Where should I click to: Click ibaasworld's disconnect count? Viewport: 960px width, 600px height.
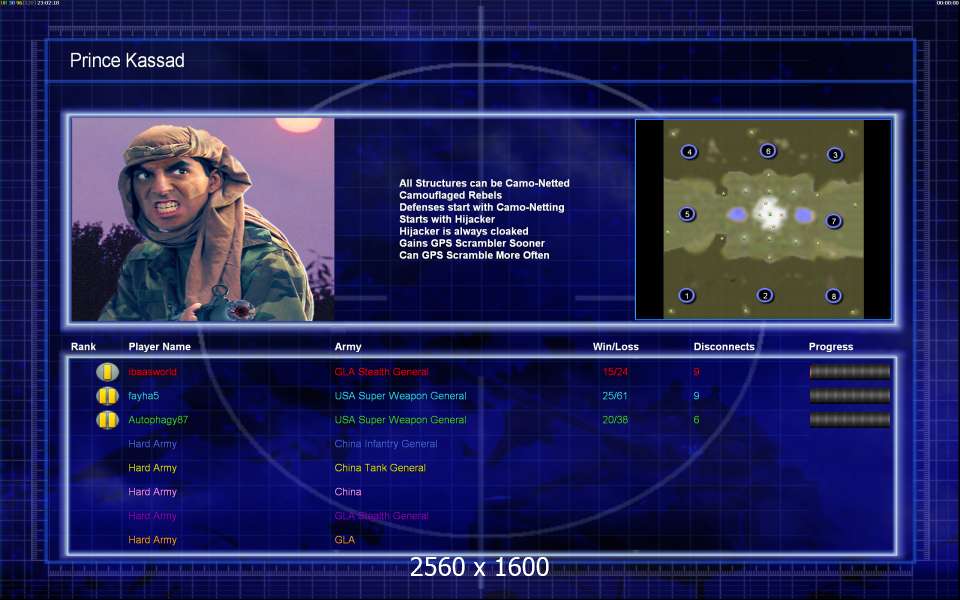696,372
